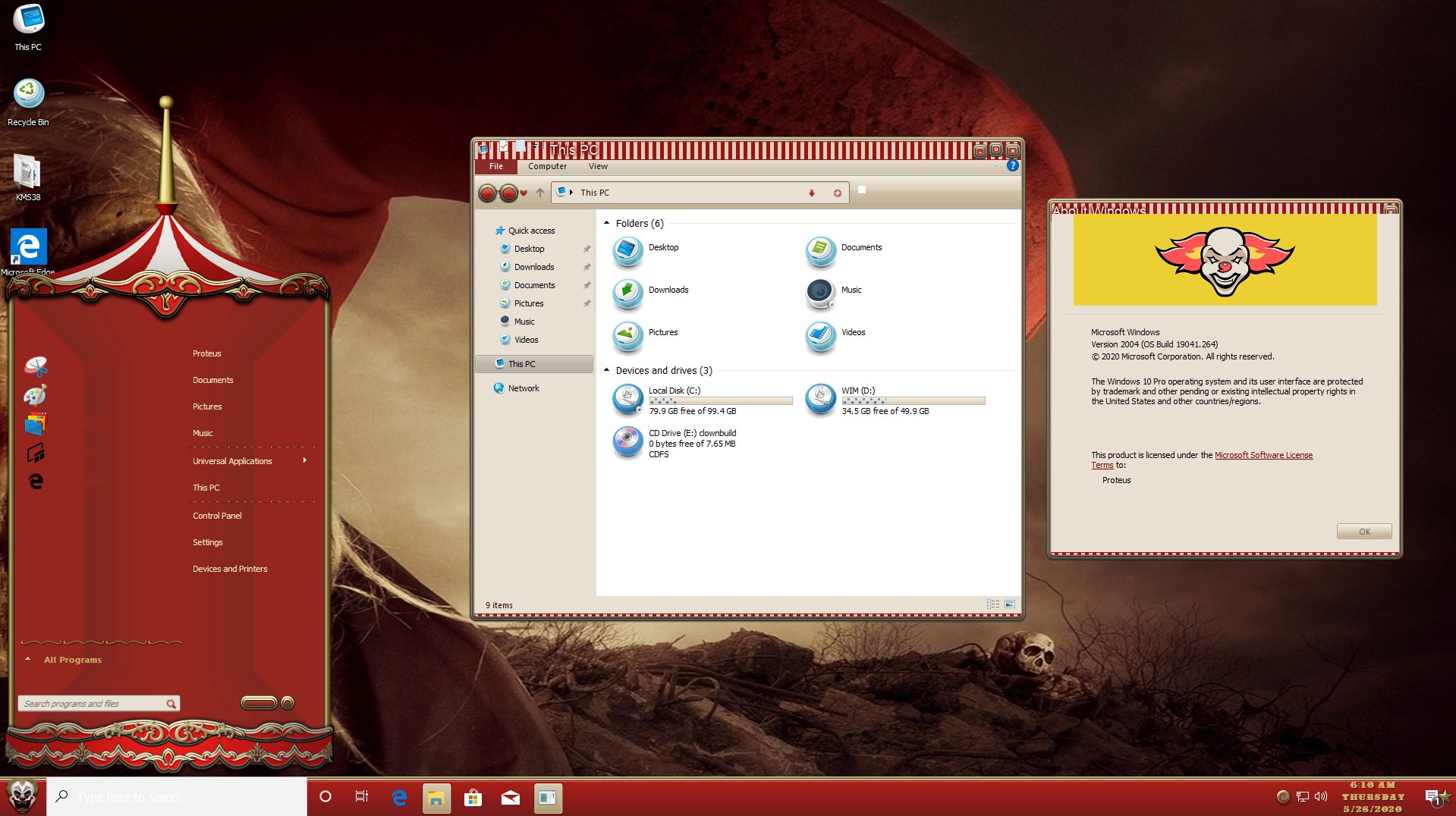The width and height of the screenshot is (1456, 816).
Task: Click address bar breadcrumb arrow
Action: (x=571, y=193)
